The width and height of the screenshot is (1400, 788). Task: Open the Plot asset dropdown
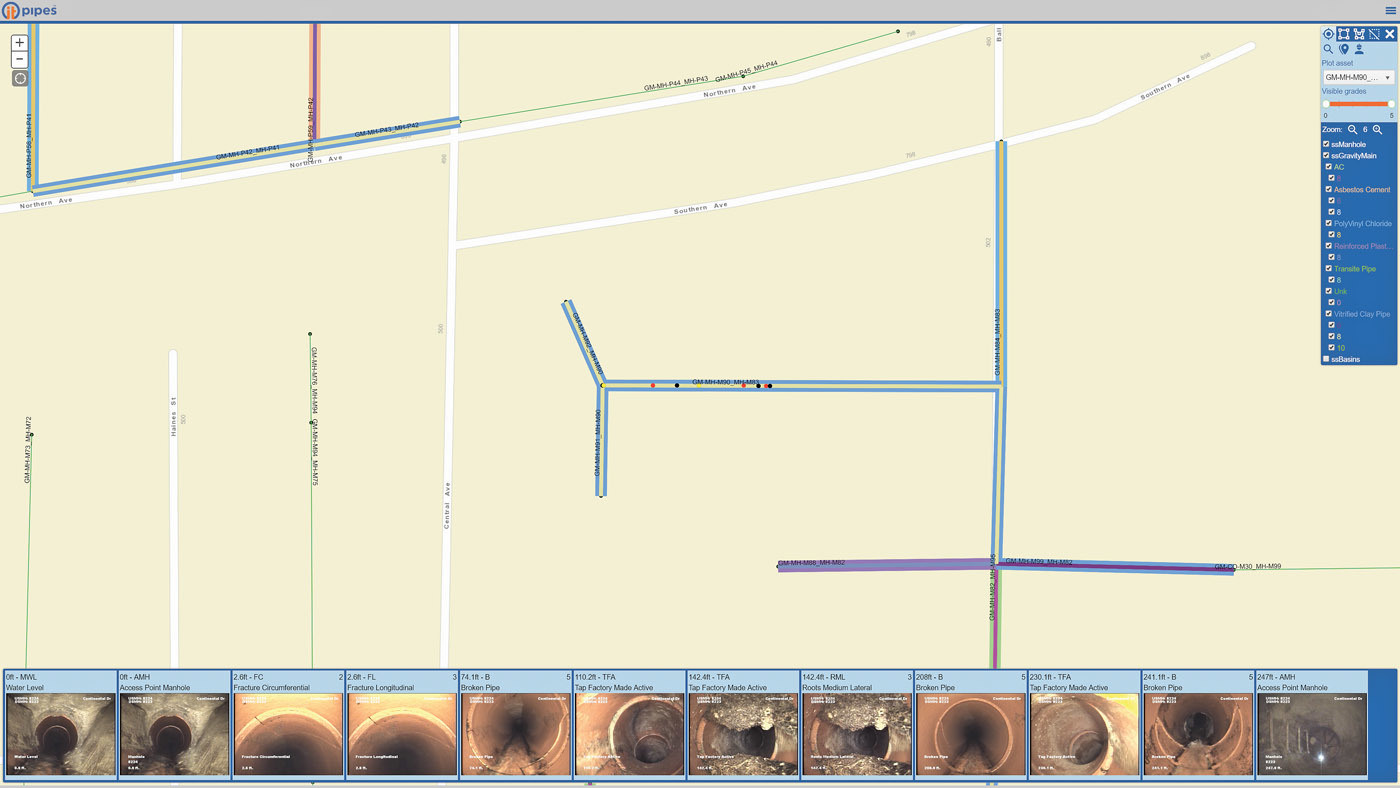[1357, 77]
